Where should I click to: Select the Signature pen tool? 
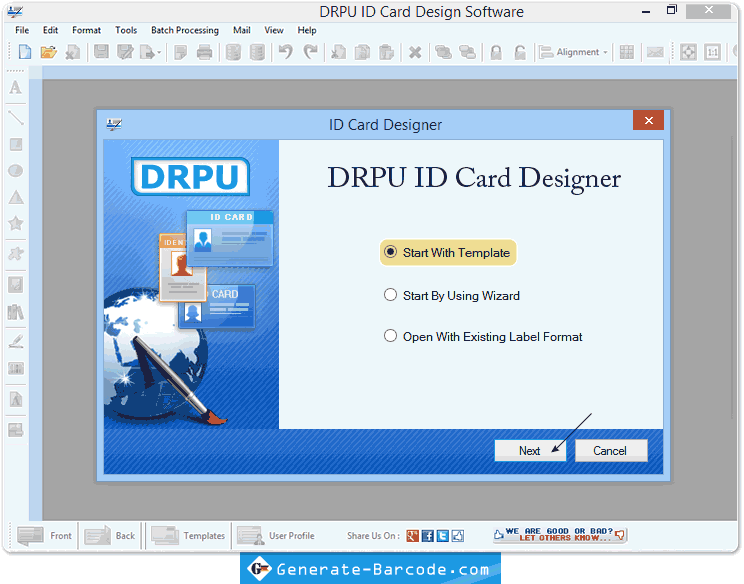pyautogui.click(x=16, y=342)
